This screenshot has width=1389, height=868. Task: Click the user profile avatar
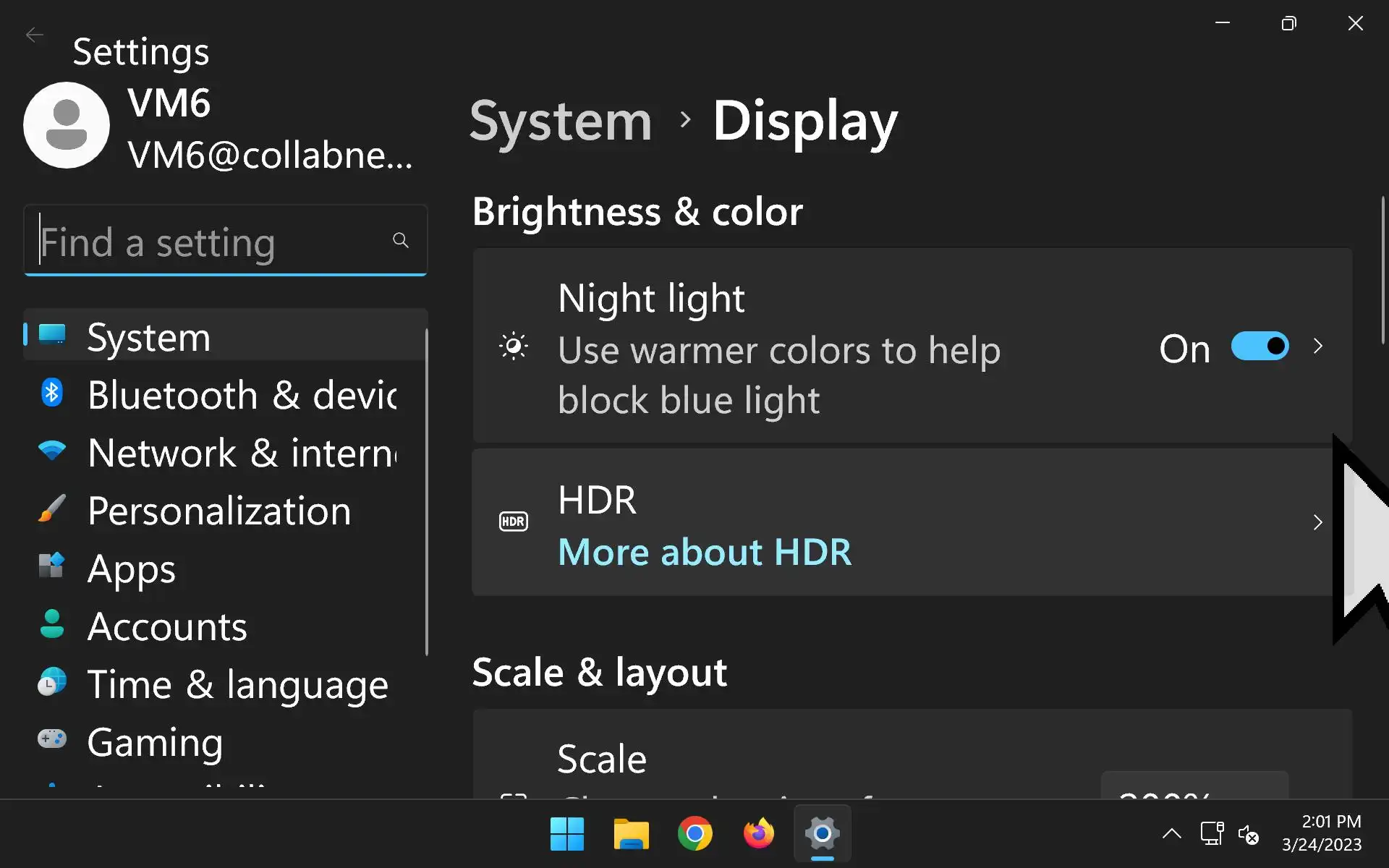pyautogui.click(x=67, y=126)
